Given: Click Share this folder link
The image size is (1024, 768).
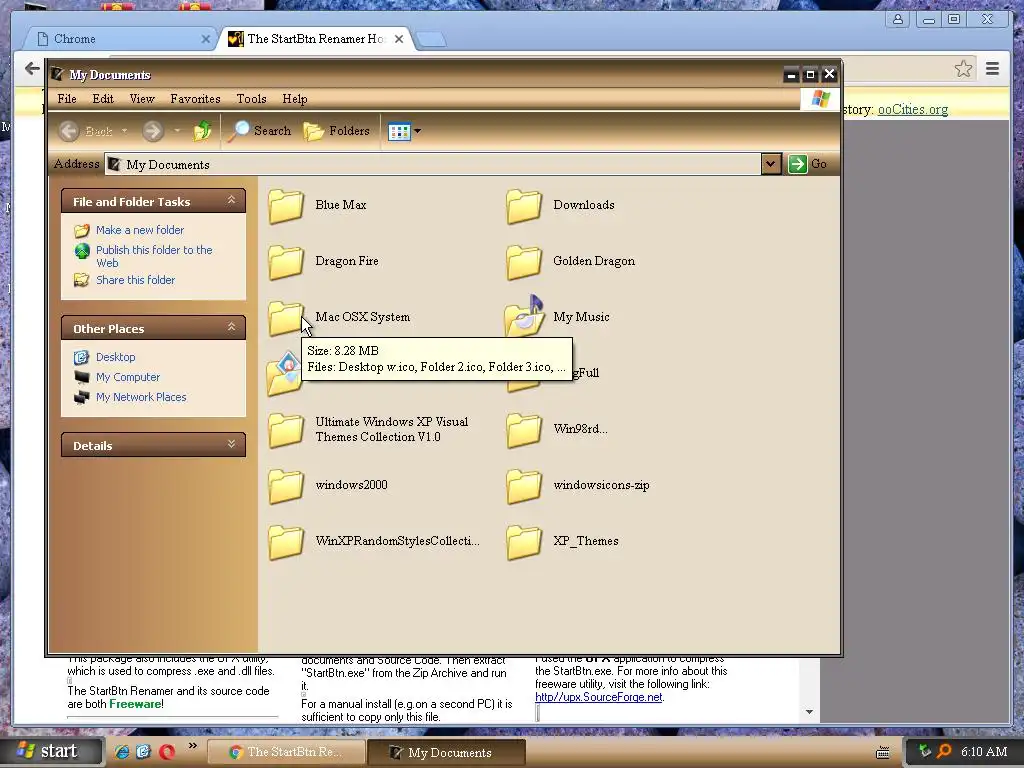Looking at the screenshot, I should point(135,280).
